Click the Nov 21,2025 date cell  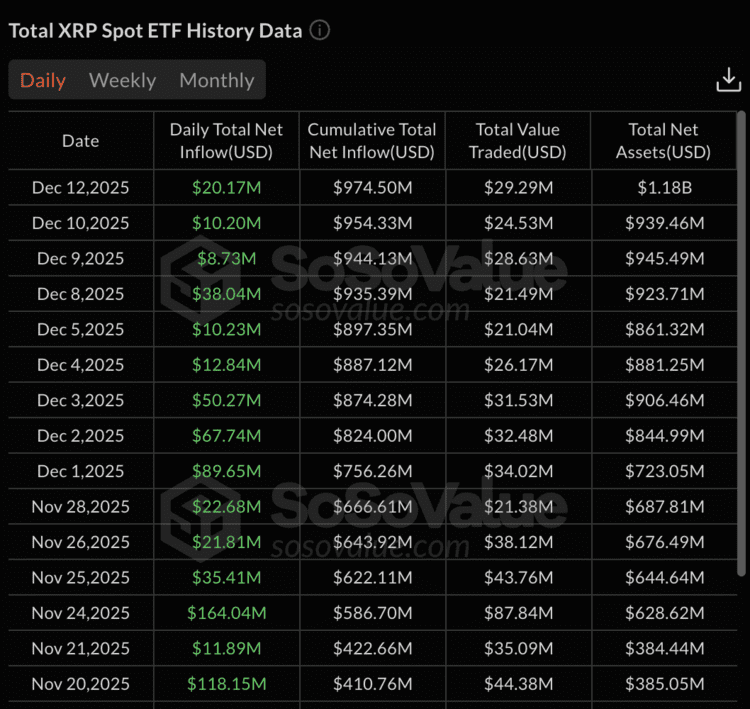coord(80,648)
